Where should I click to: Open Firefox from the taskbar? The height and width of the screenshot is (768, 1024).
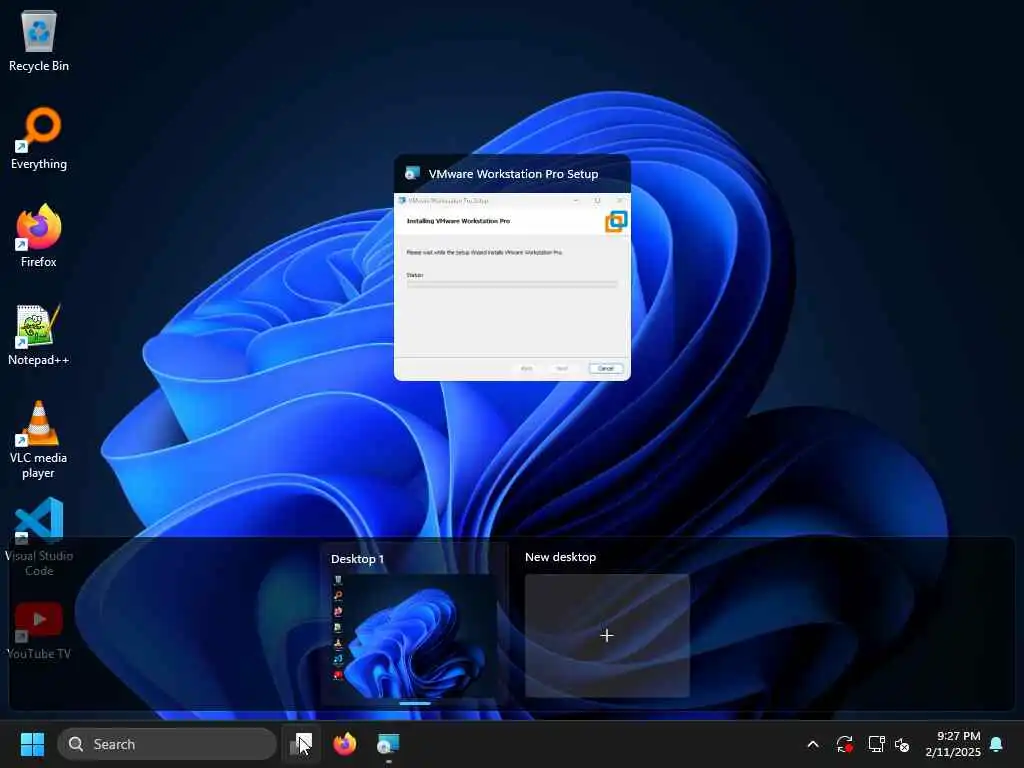(345, 744)
